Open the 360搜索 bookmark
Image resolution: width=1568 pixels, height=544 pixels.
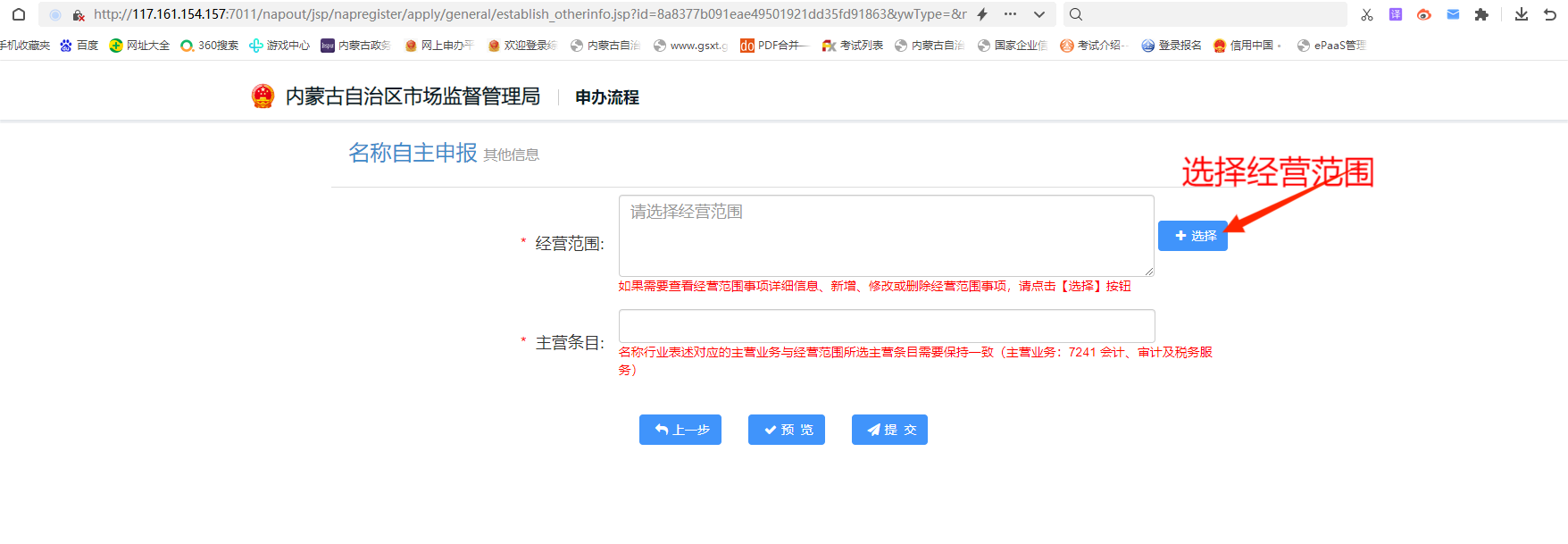209,46
